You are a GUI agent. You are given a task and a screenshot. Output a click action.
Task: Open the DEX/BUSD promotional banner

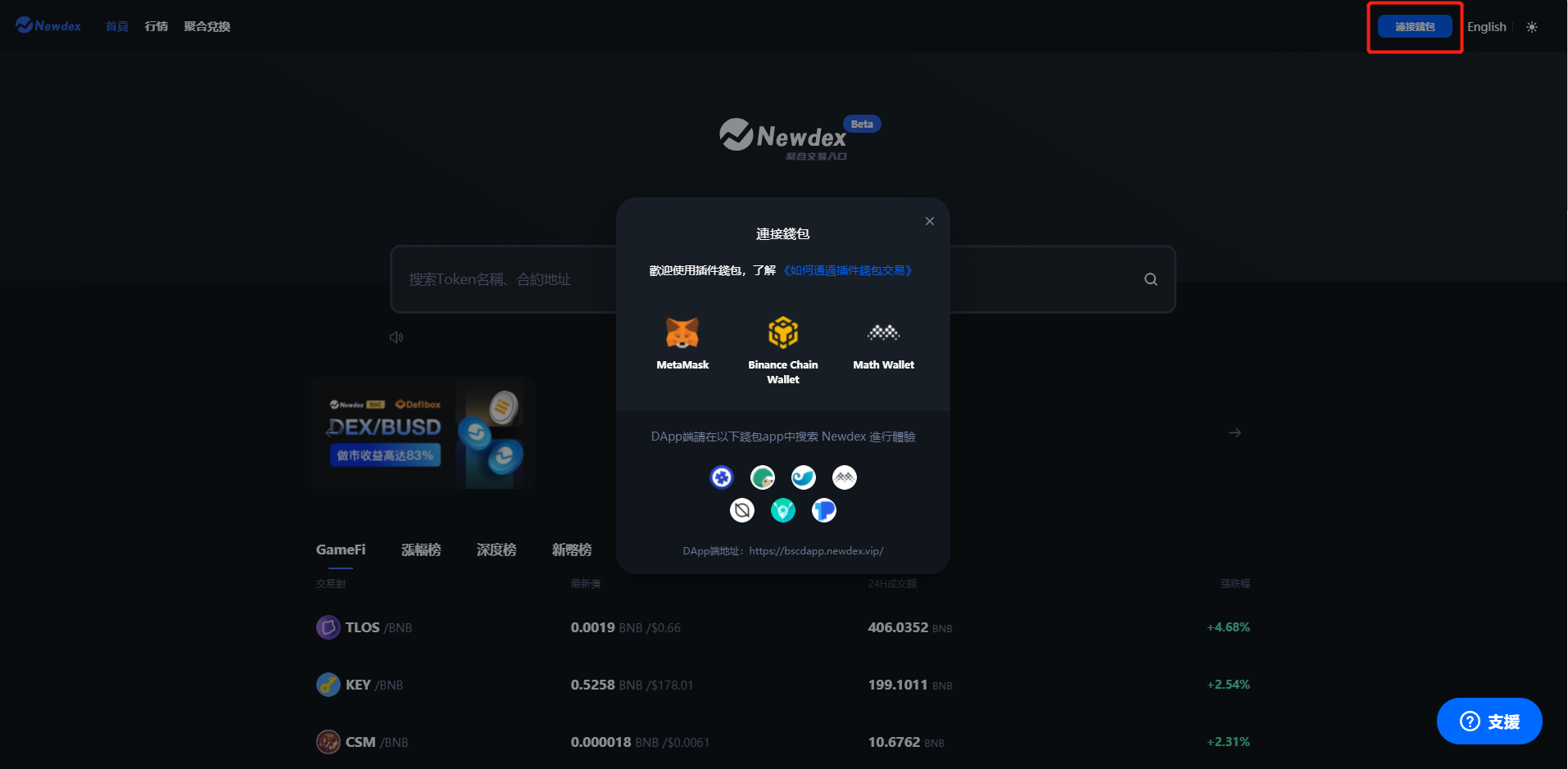coord(424,433)
